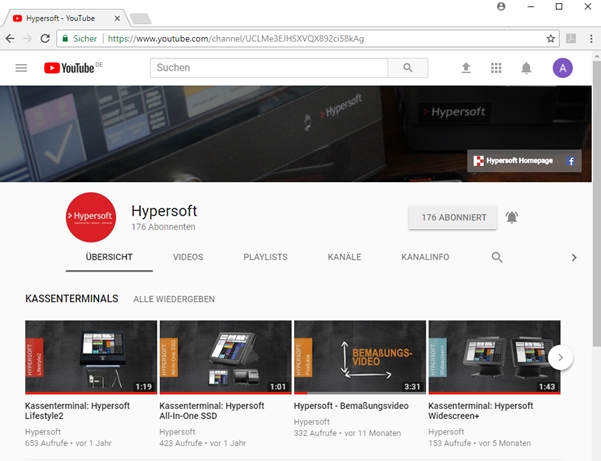Open the video upload icon
This screenshot has width=601, height=461.
point(466,68)
